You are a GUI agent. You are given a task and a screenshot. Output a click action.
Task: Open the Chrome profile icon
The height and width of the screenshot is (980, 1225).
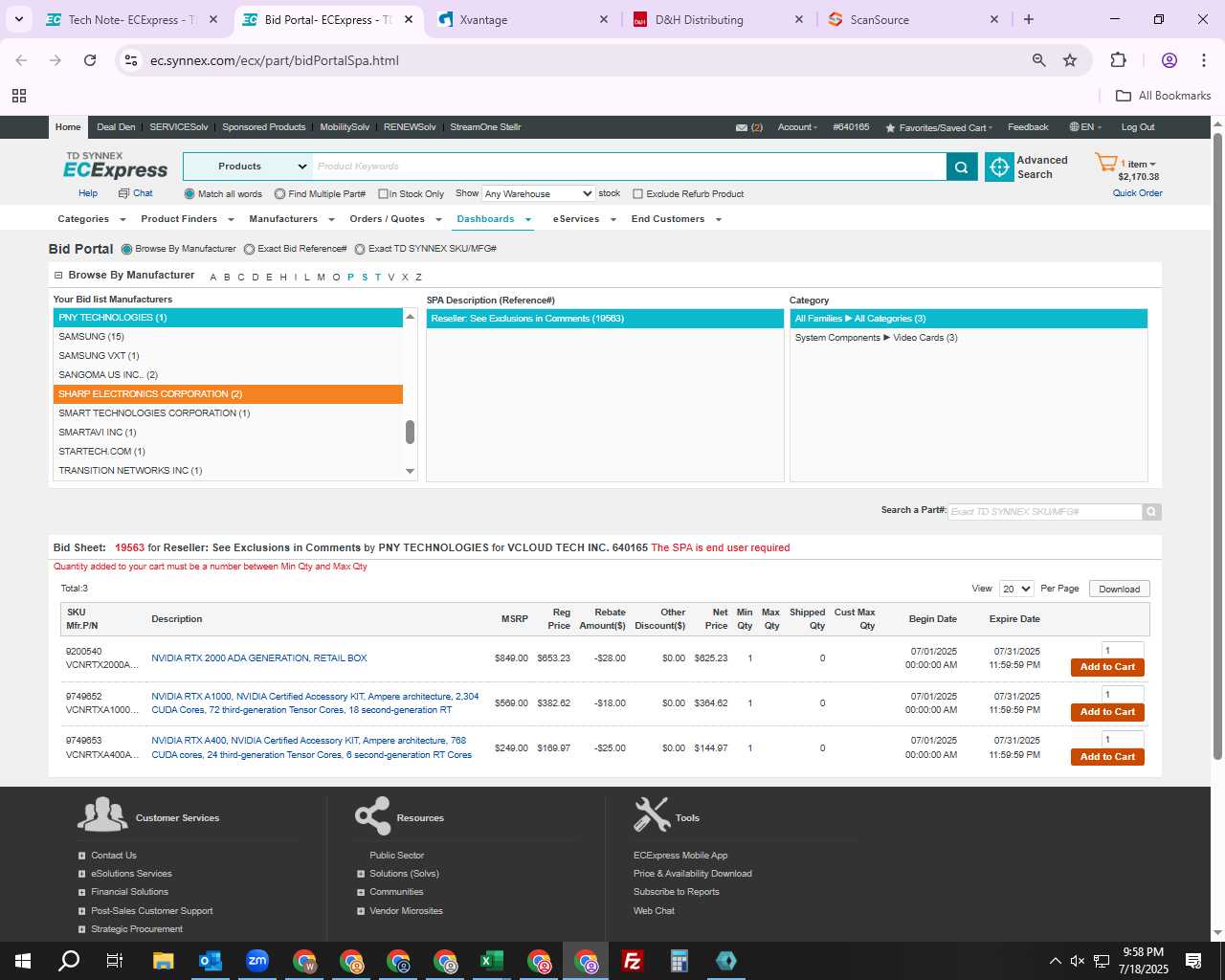1169,60
